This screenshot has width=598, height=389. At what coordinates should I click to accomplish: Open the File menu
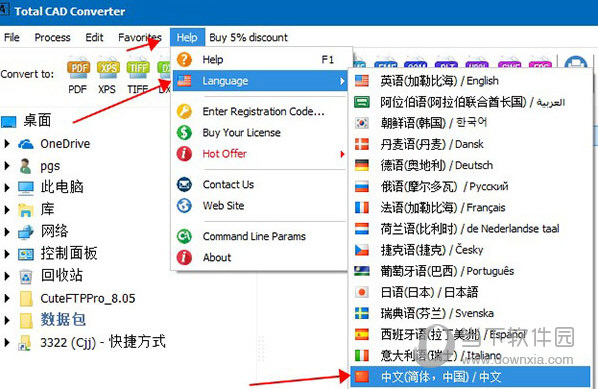11,37
